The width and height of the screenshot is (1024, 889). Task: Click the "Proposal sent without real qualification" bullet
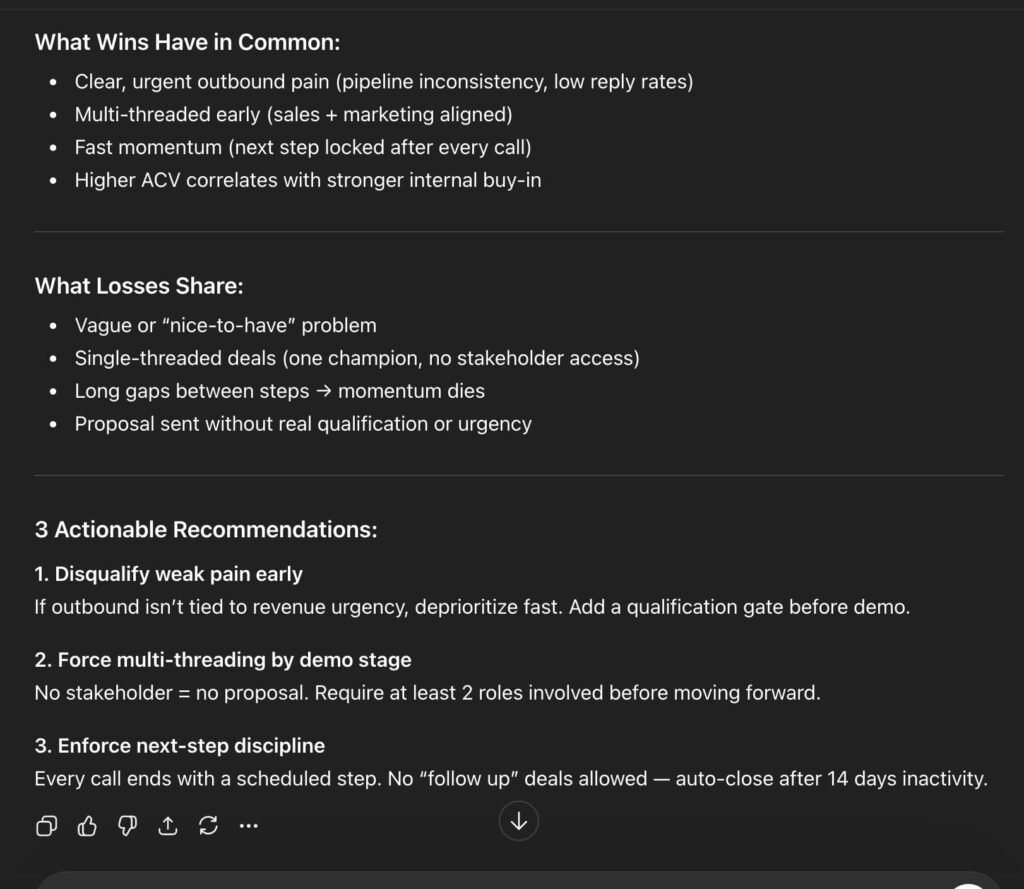click(x=303, y=424)
